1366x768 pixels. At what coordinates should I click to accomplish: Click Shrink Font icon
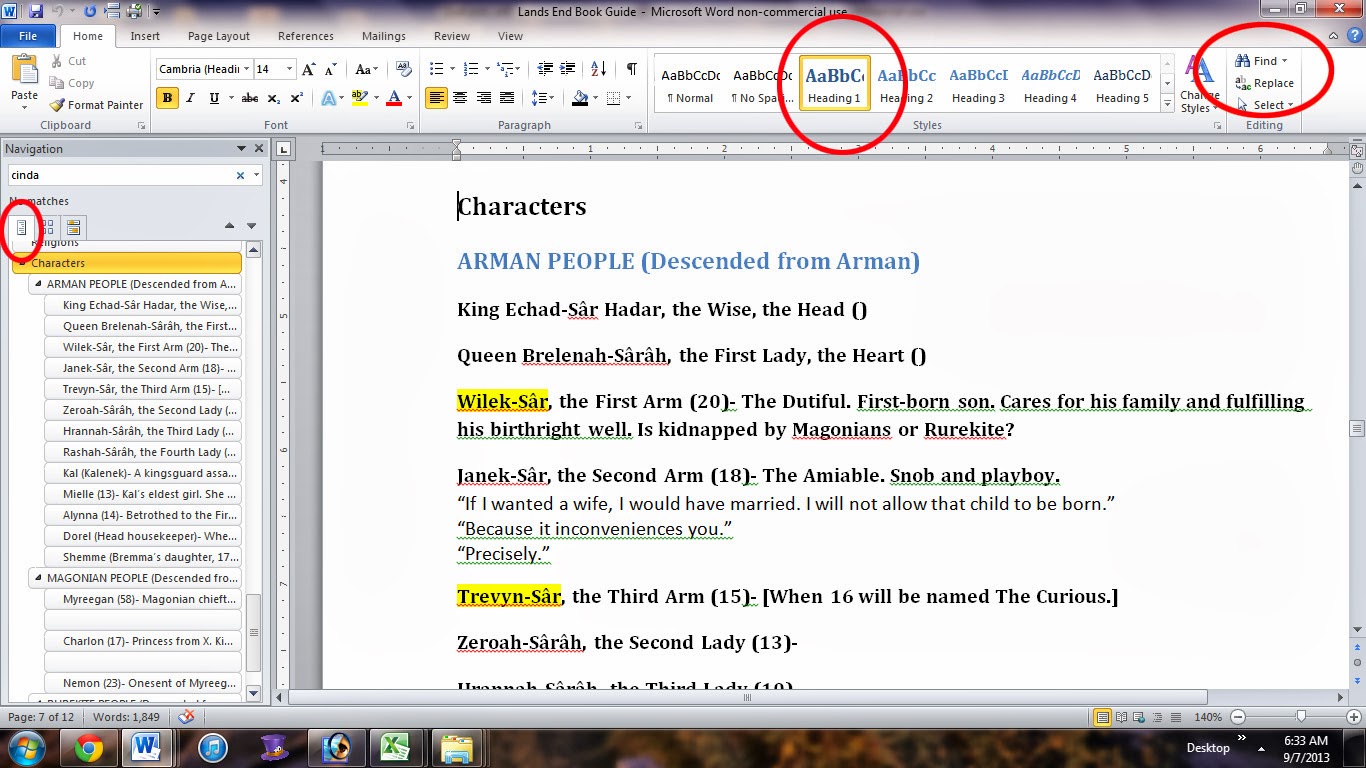pos(331,69)
